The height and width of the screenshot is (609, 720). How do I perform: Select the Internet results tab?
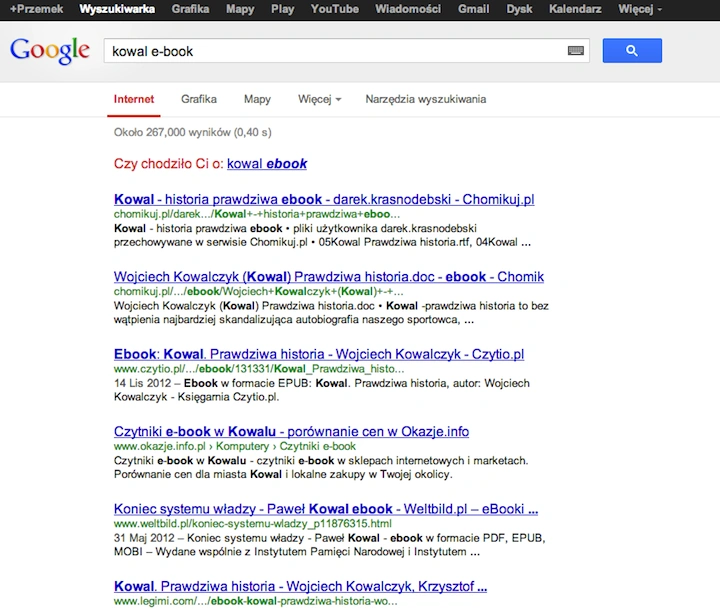tap(134, 99)
